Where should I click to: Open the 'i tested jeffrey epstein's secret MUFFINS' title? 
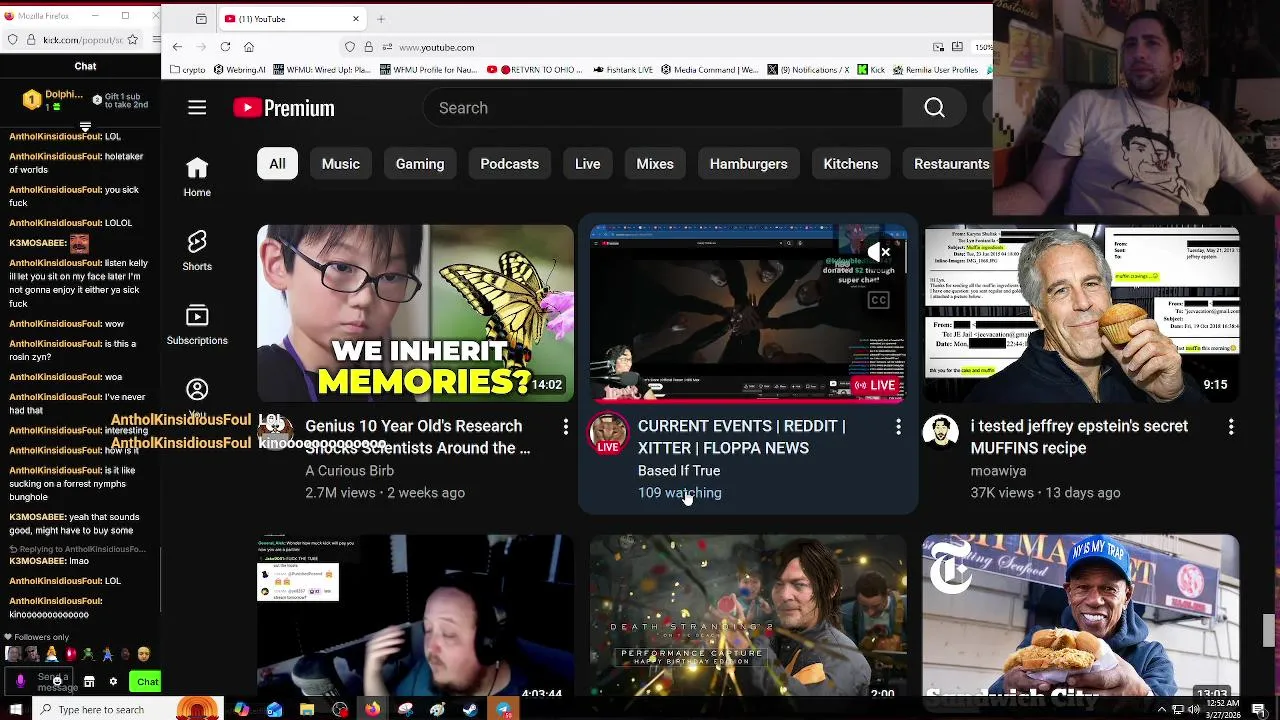tap(1079, 437)
